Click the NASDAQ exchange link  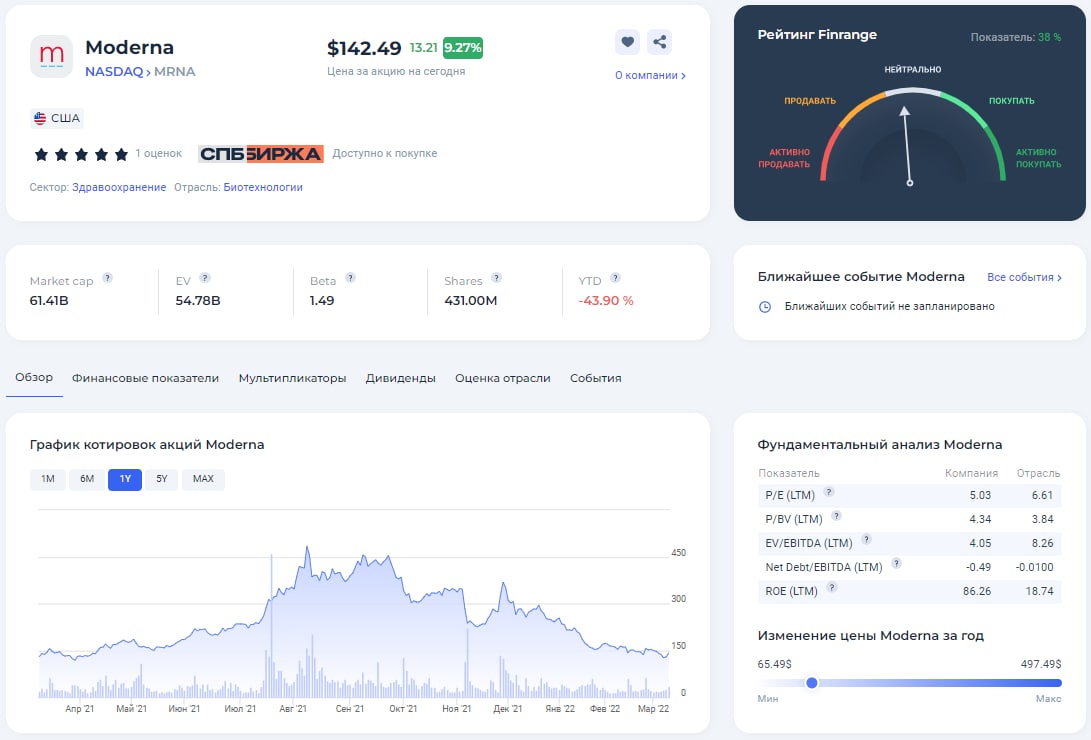coord(114,72)
